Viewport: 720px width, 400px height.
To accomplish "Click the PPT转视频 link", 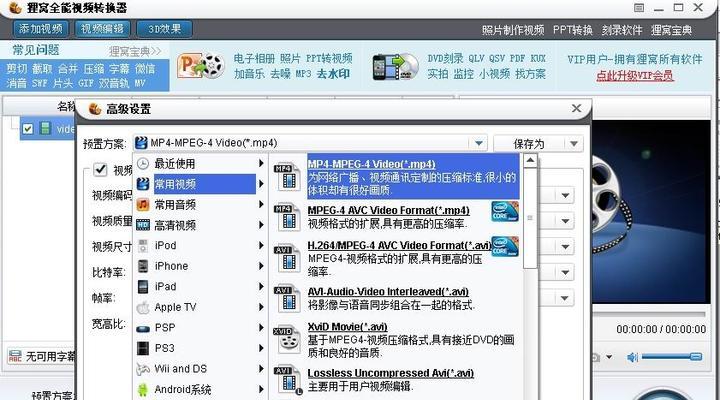I will pyautogui.click(x=329, y=59).
